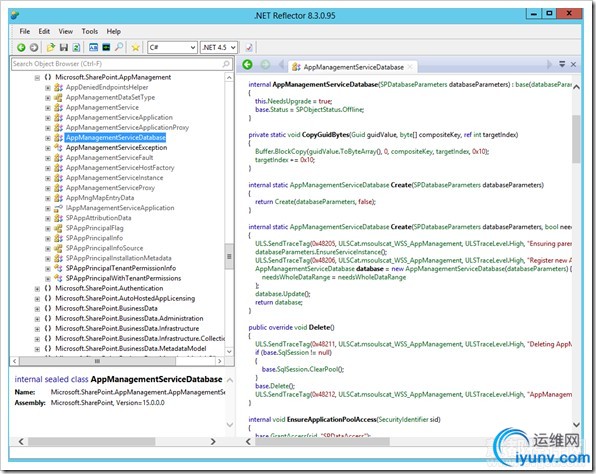The image size is (596, 474).
Task: Click the green Back toolbar arrow
Action: tap(21, 48)
